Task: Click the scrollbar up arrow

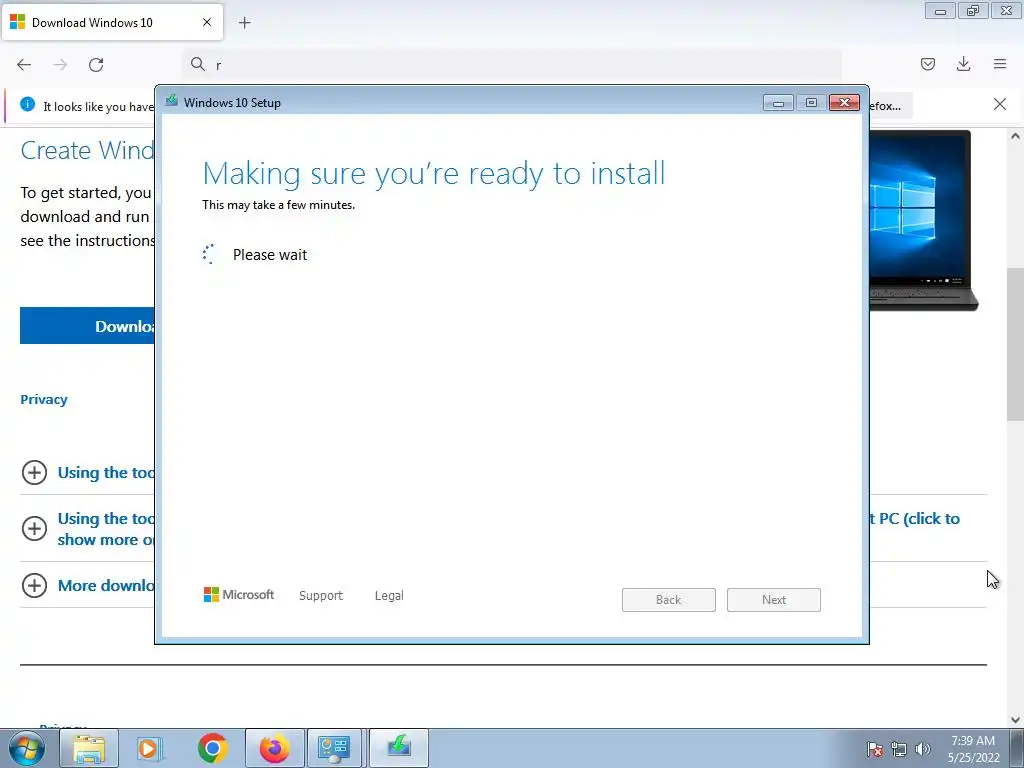Action: point(1015,136)
